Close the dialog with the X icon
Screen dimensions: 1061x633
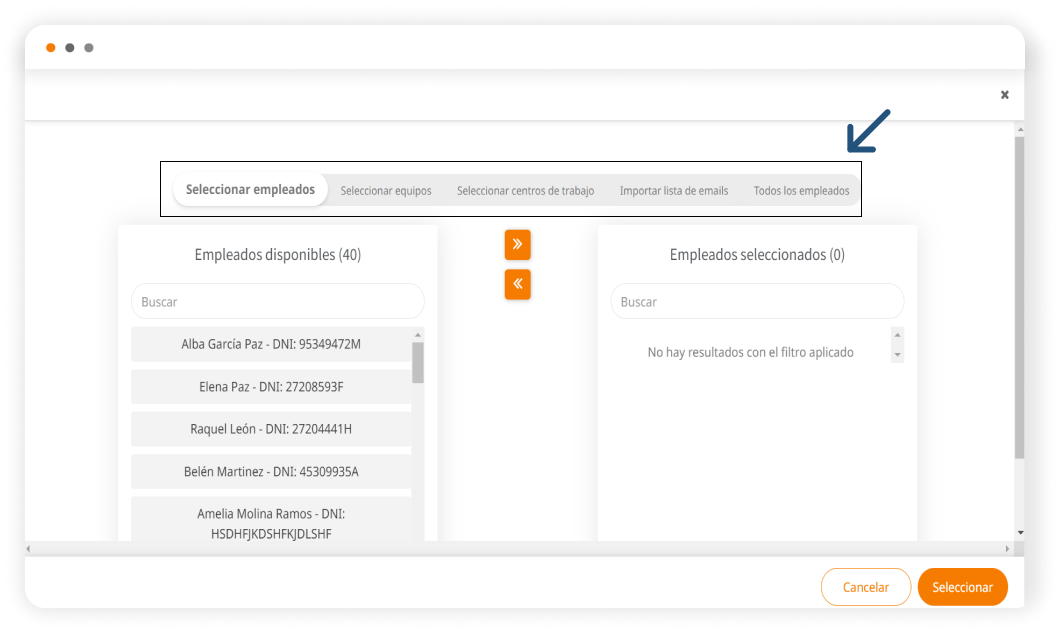click(1004, 95)
